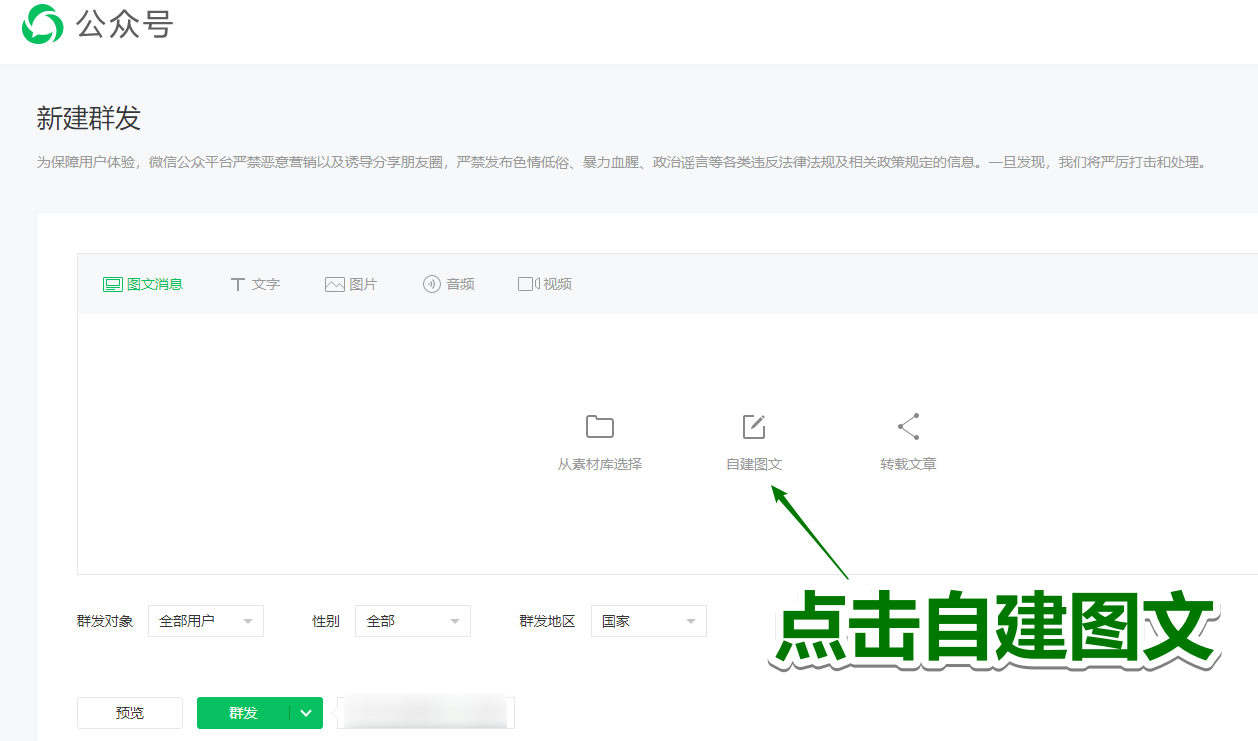The height and width of the screenshot is (741, 1258).
Task: Switch to the 图文消息 tab
Action: pyautogui.click(x=144, y=283)
